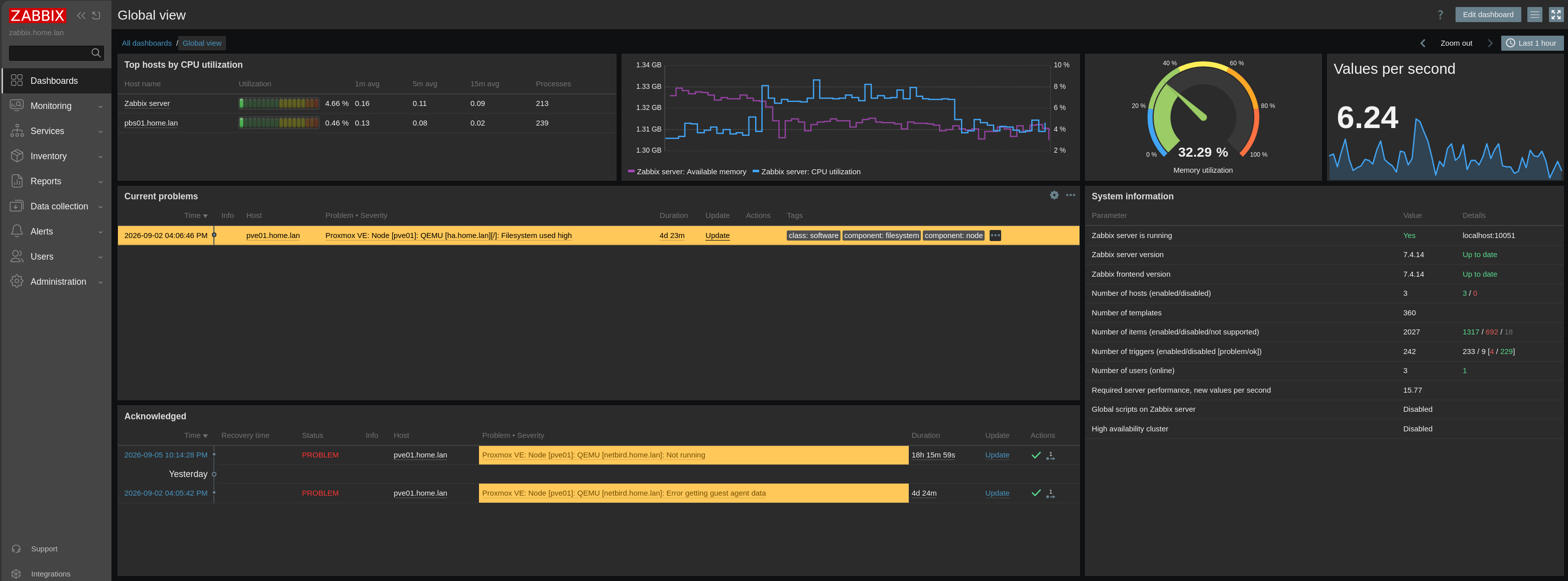Click the 2026-09-05 10:14:28 PM timestamp
Image resolution: width=1568 pixels, height=581 pixels.
point(166,455)
